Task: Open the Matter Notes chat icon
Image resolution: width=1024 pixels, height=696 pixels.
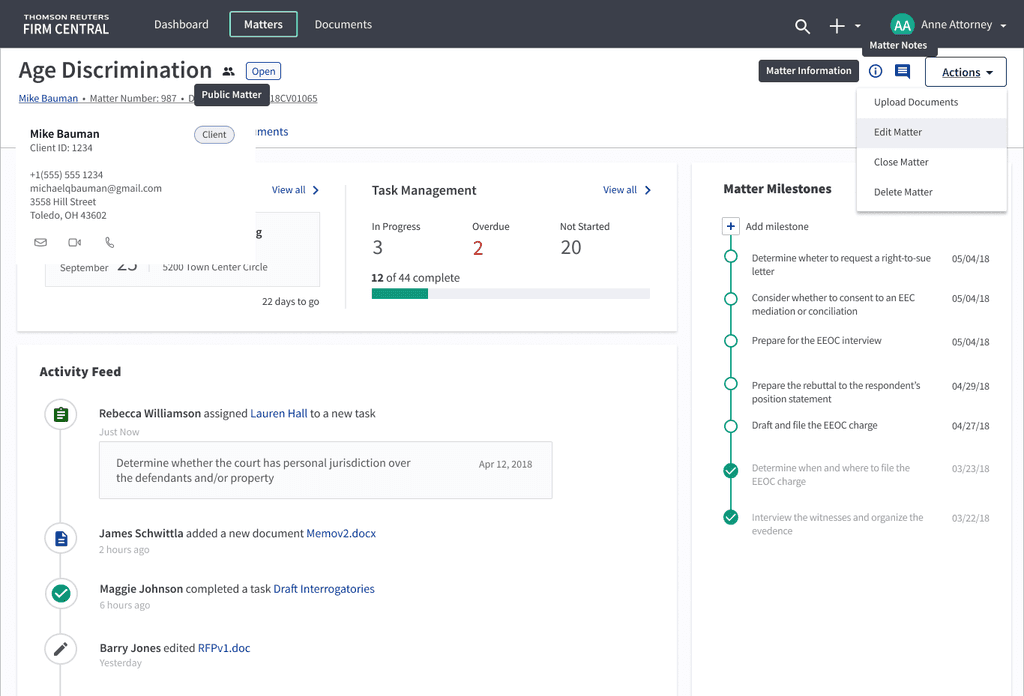Action: [x=903, y=71]
